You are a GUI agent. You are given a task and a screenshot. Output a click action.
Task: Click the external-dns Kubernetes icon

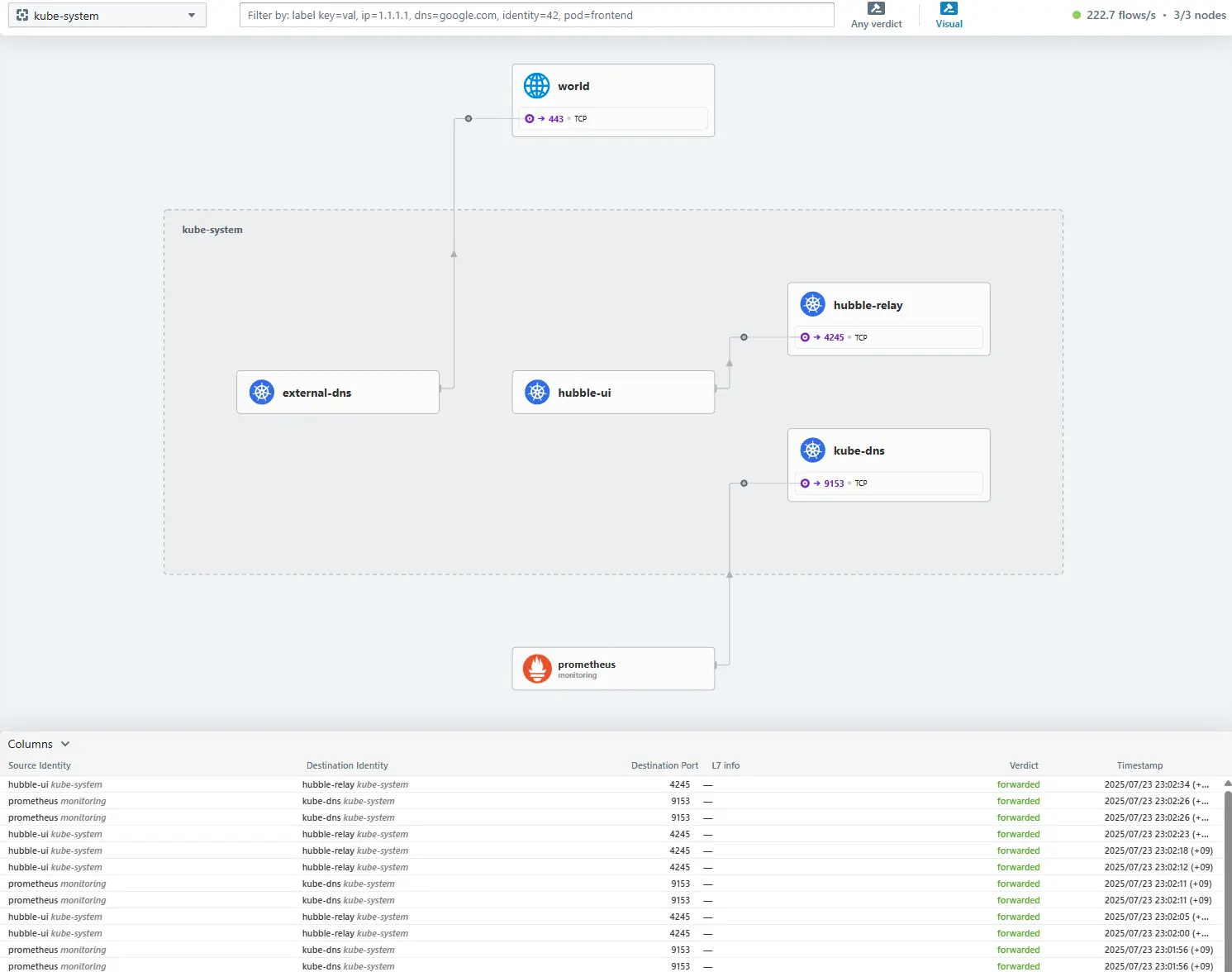tap(262, 393)
